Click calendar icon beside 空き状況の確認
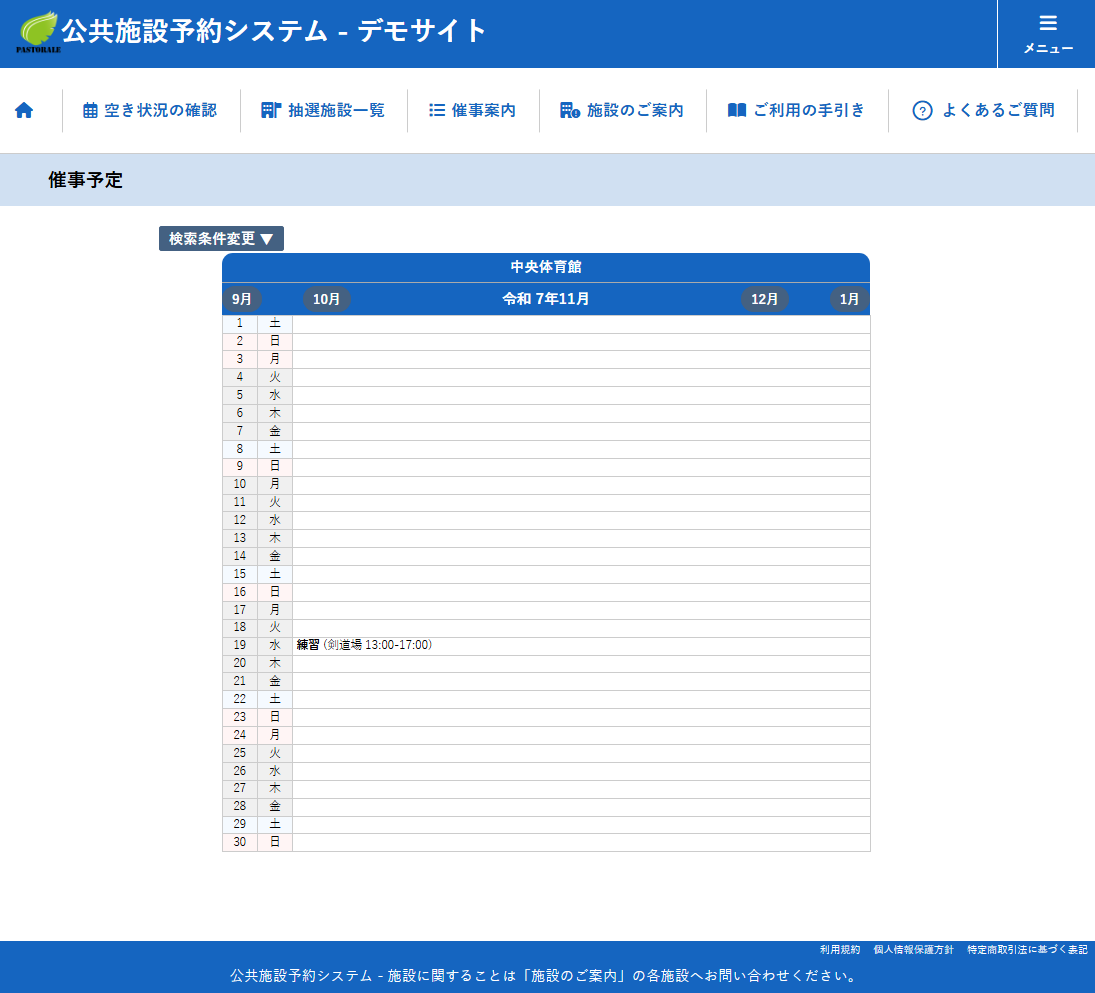Screen dimensions: 1095x993 coord(90,111)
